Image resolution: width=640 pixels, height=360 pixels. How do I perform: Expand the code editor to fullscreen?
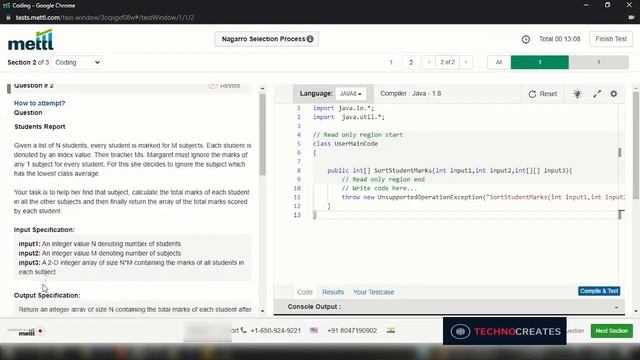(x=597, y=94)
